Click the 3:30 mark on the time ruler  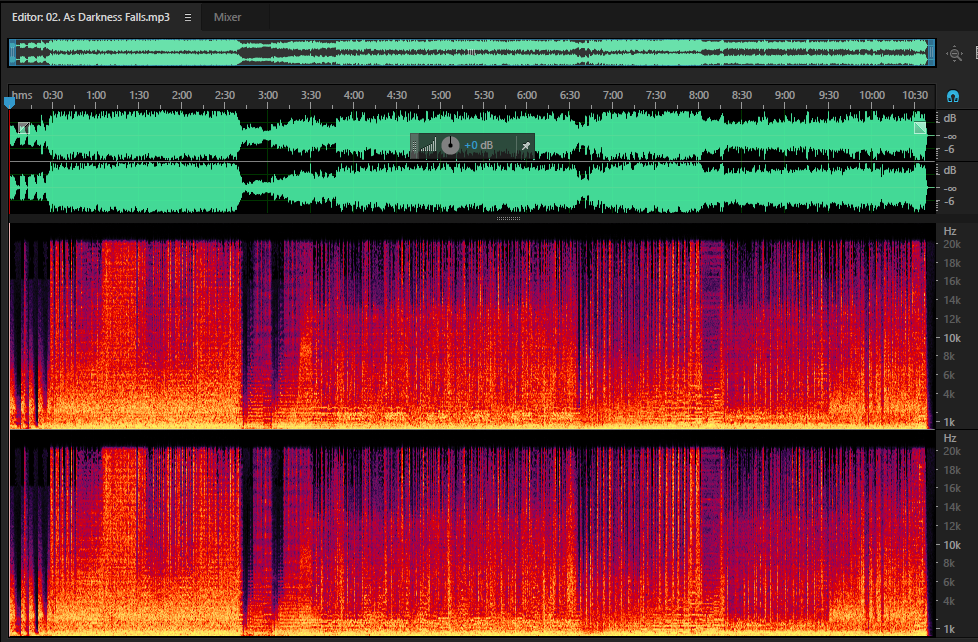point(311,95)
